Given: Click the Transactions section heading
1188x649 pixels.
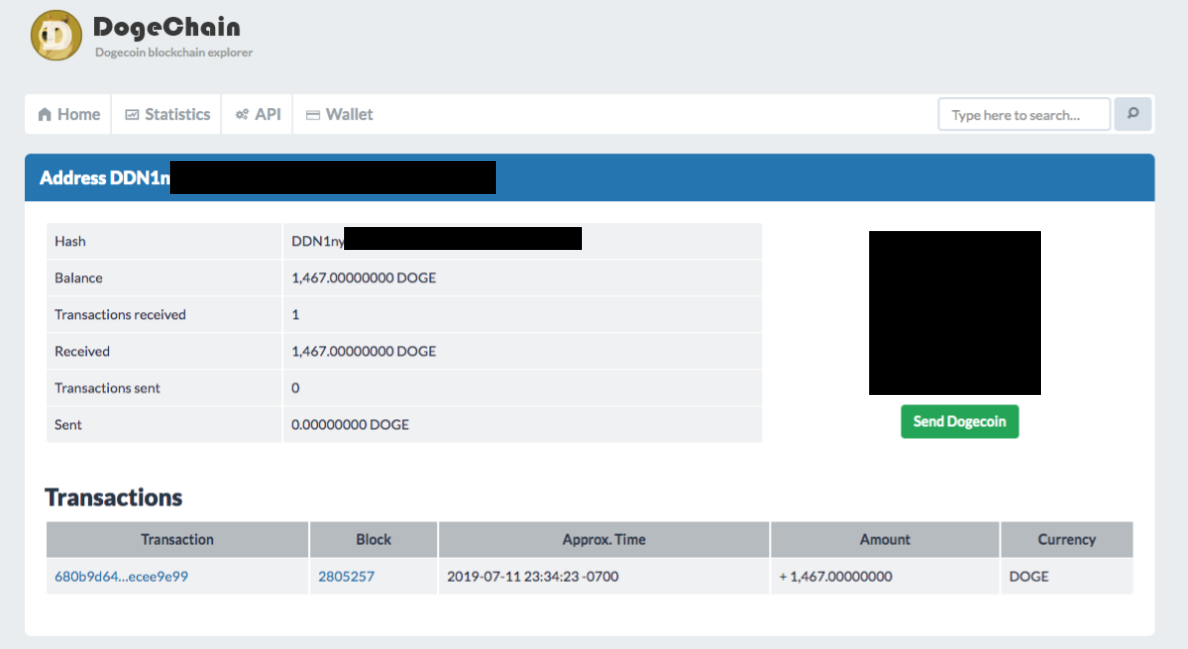Looking at the screenshot, I should (x=114, y=498).
